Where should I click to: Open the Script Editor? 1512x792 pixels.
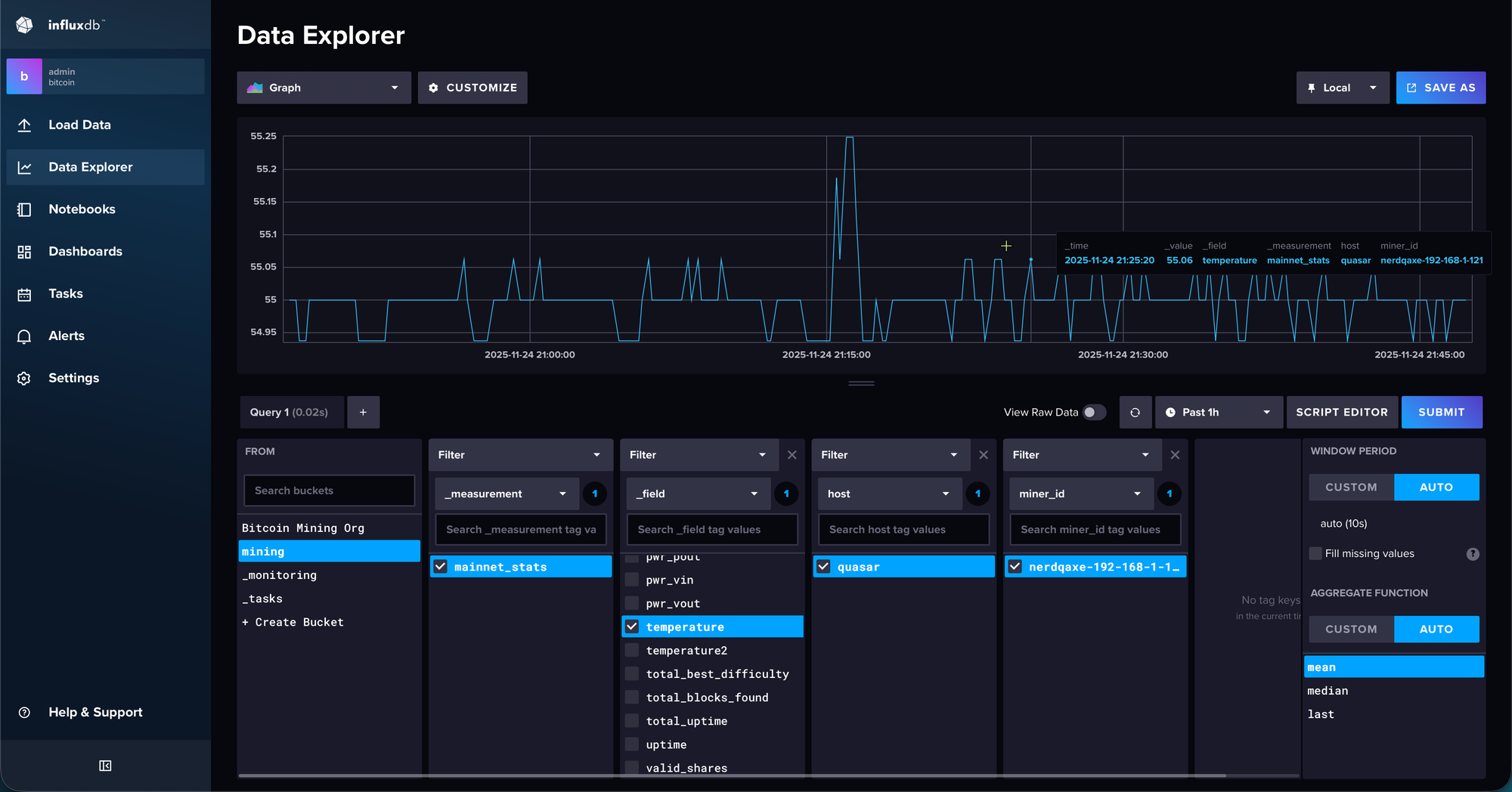1341,413
